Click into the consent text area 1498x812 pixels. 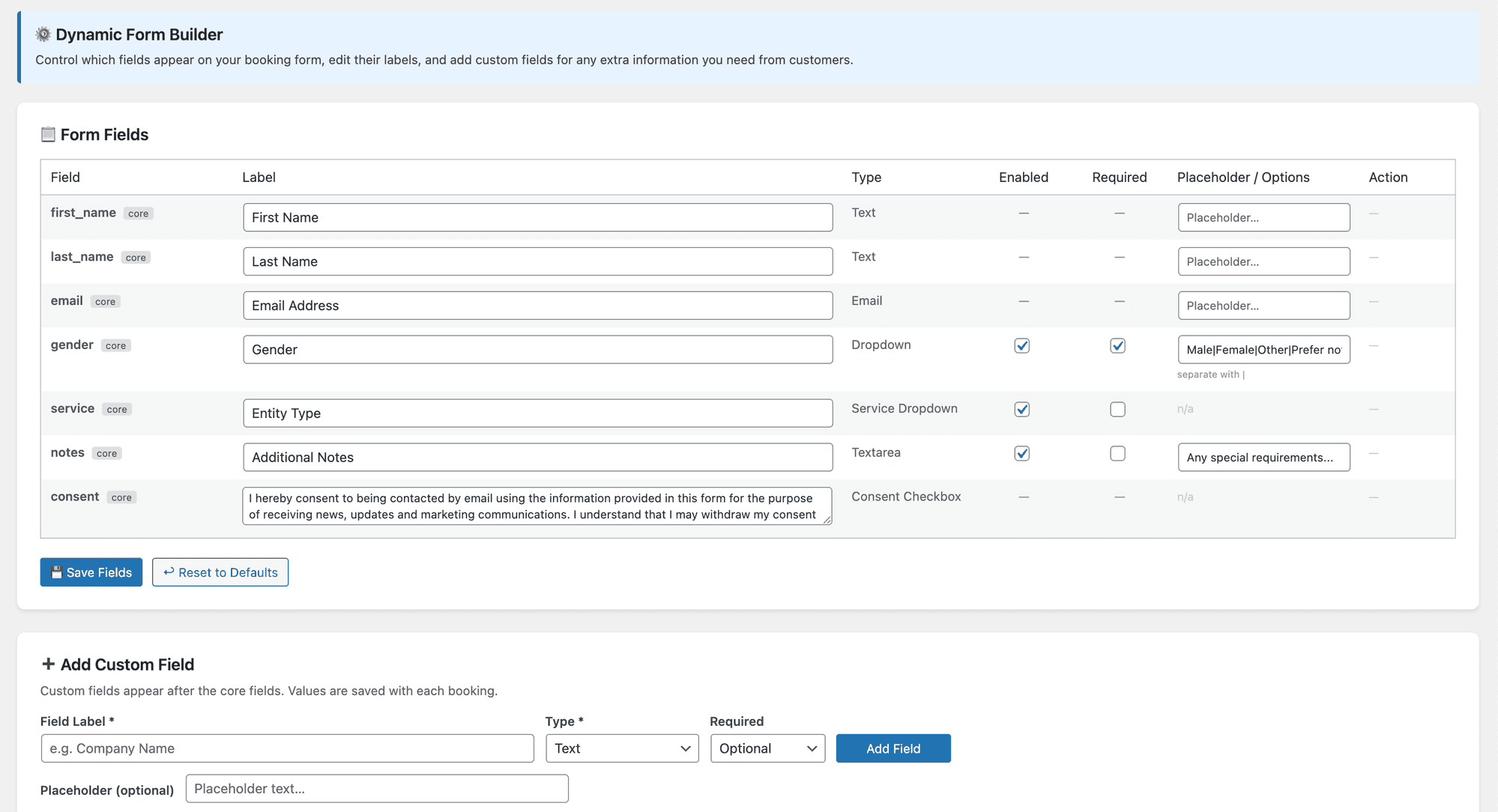537,506
